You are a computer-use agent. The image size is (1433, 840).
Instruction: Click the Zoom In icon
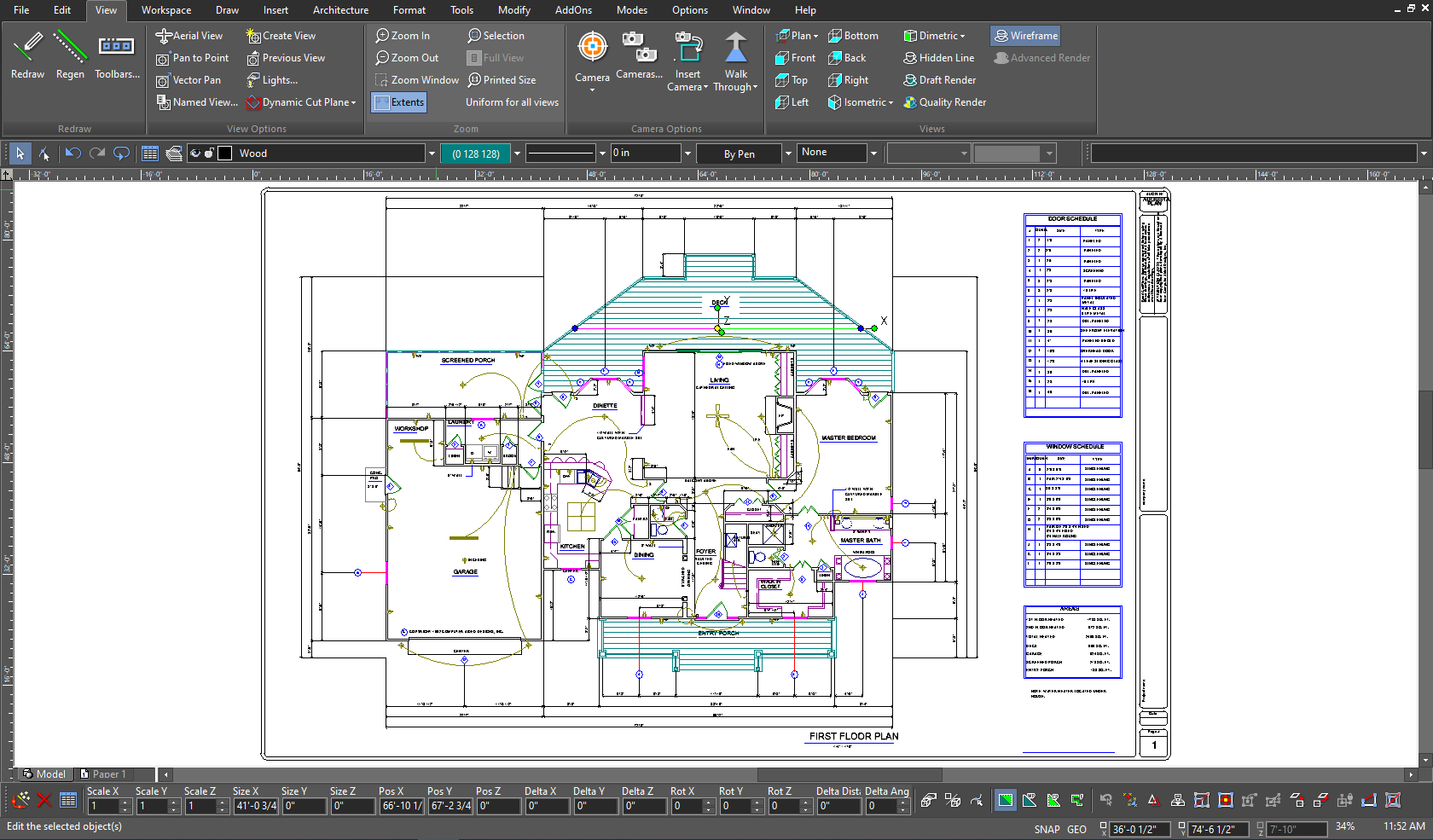coord(383,36)
